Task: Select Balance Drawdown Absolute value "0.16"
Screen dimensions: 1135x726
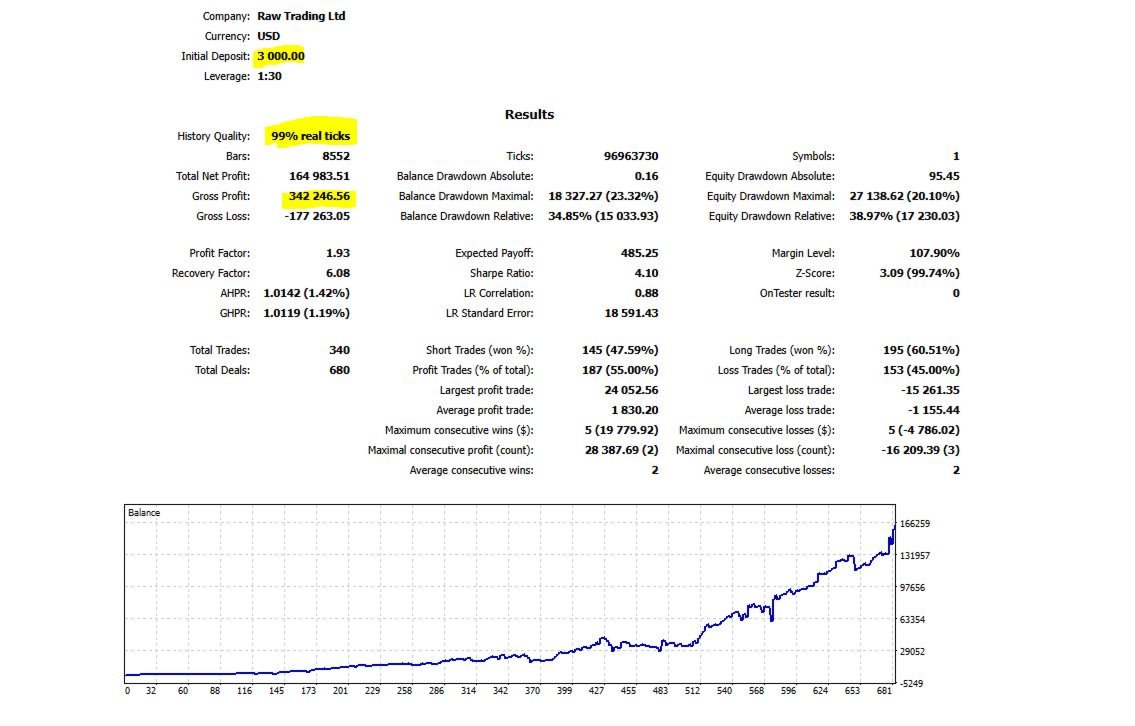Action: pos(646,176)
